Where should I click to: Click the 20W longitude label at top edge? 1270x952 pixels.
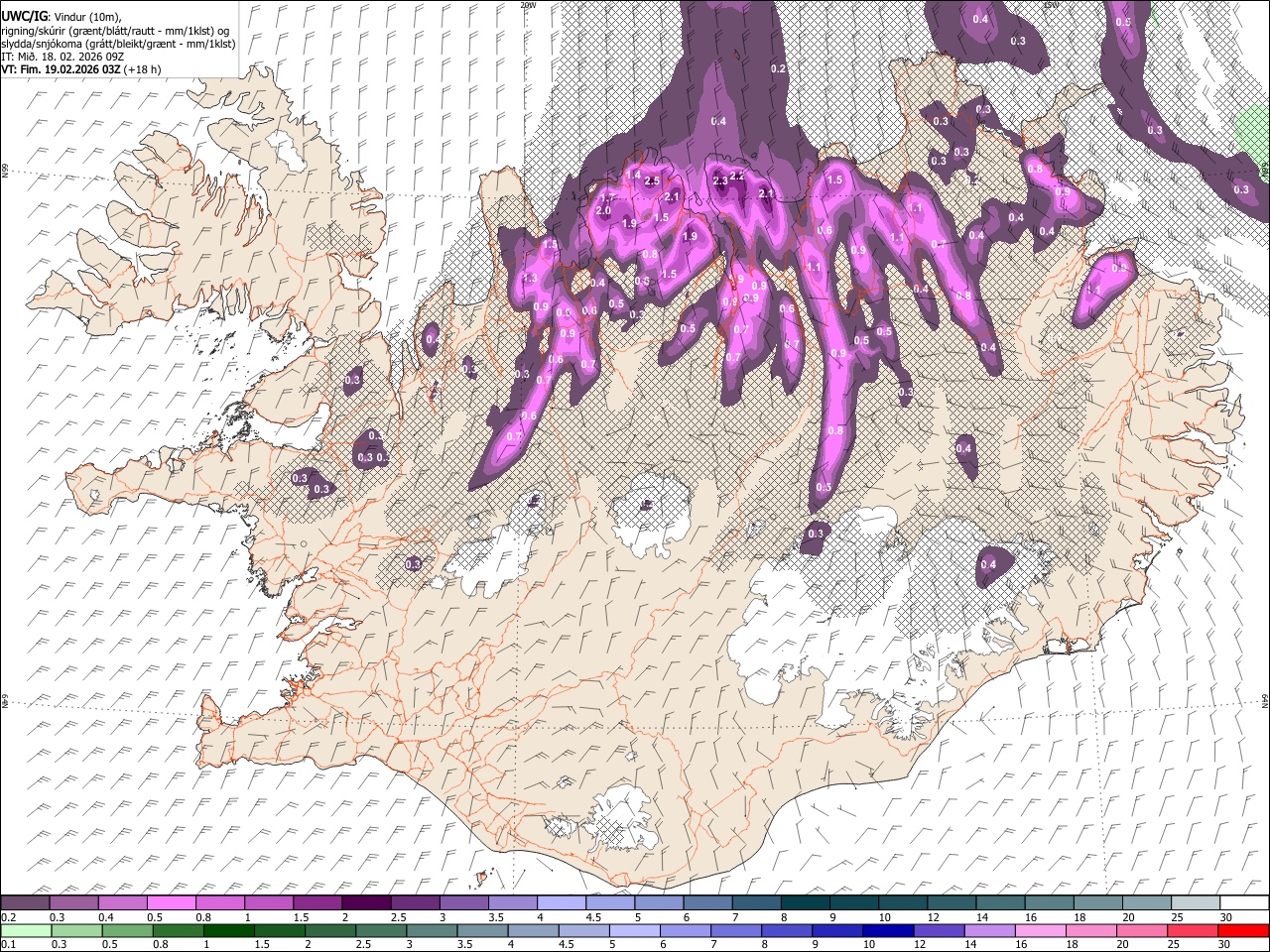pyautogui.click(x=528, y=5)
